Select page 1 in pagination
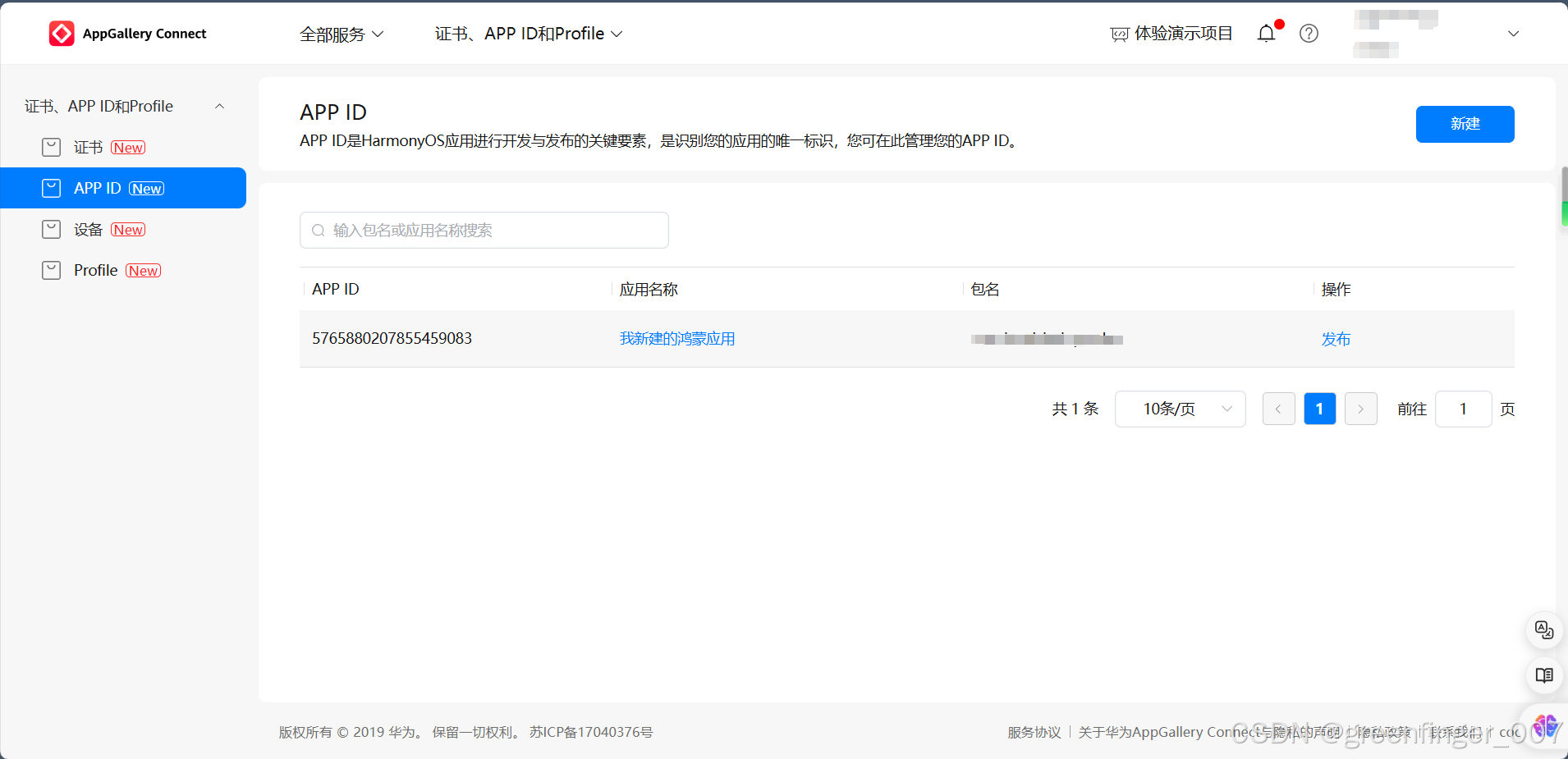1568x759 pixels. coord(1319,409)
